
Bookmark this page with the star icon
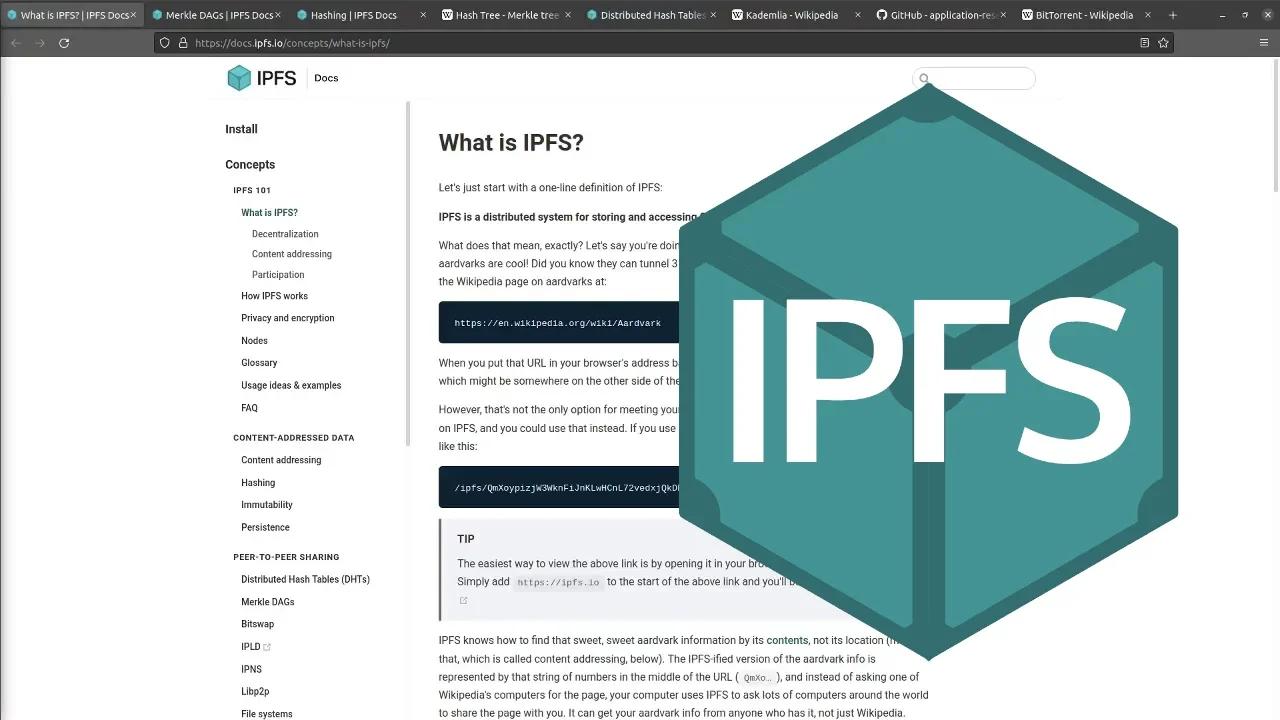1163,43
